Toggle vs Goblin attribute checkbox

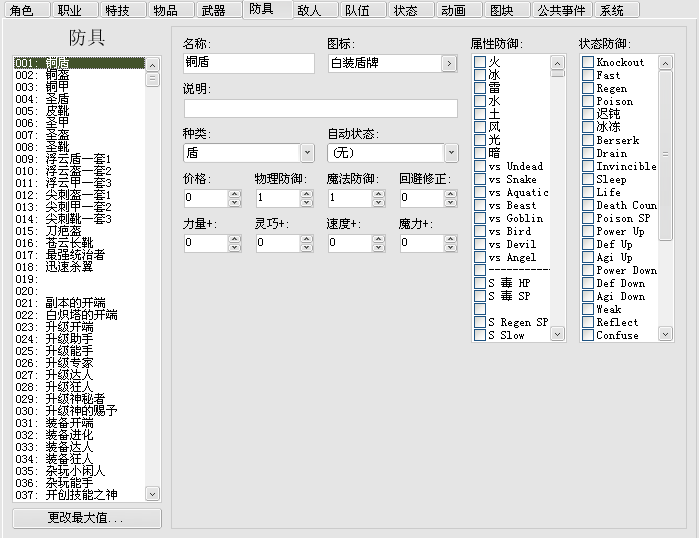pyautogui.click(x=480, y=218)
